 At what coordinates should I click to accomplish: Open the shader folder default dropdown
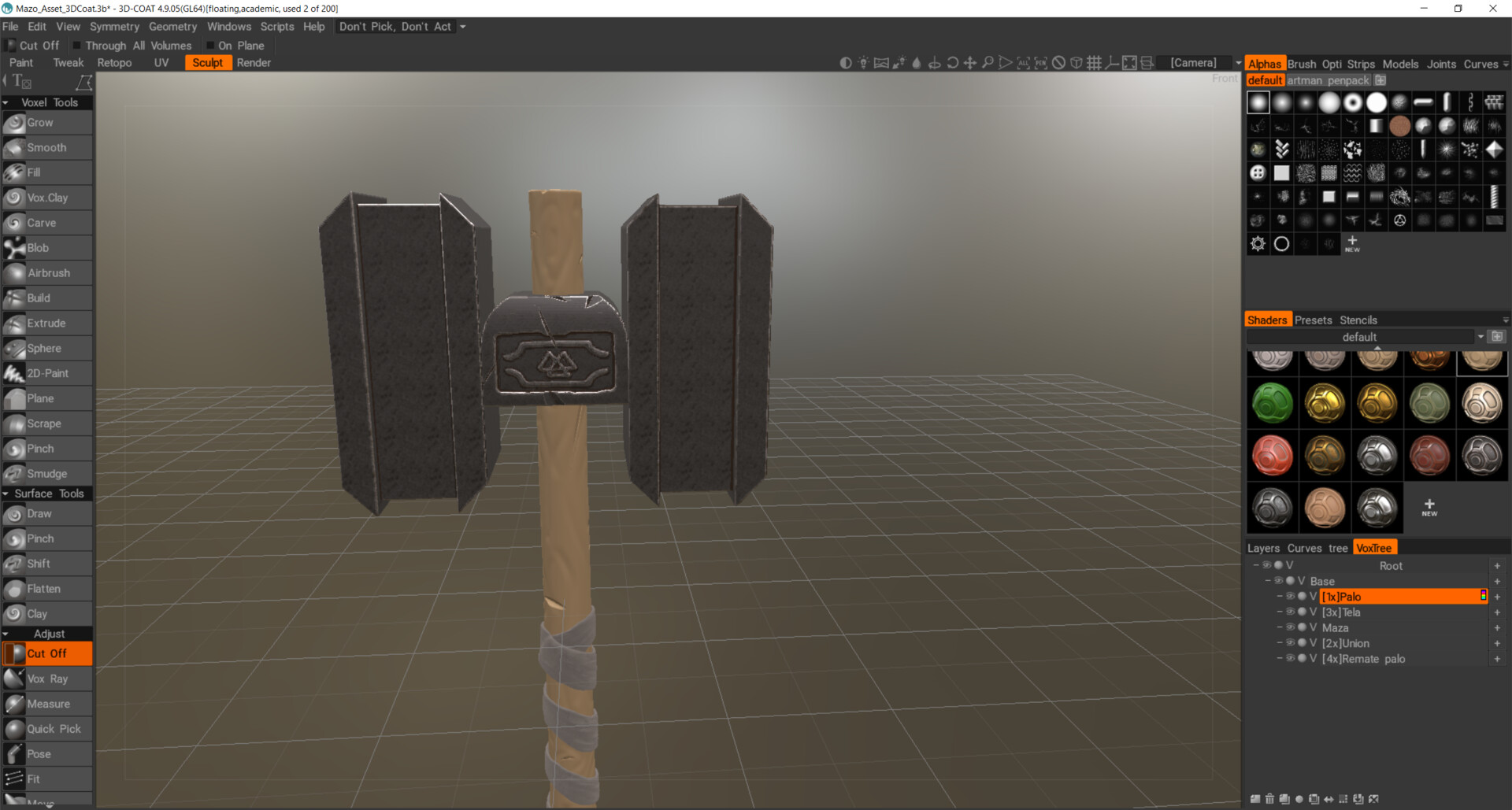(x=1480, y=337)
